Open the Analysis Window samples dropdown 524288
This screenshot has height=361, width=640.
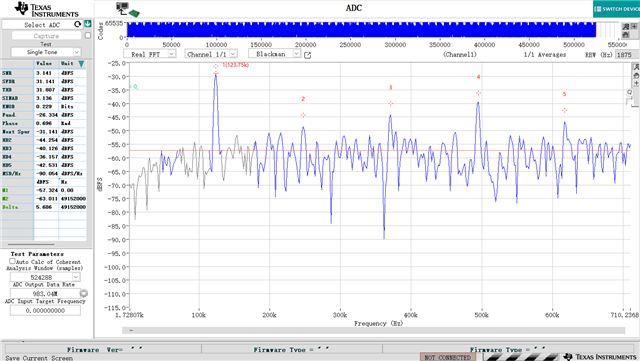[x=45, y=277]
